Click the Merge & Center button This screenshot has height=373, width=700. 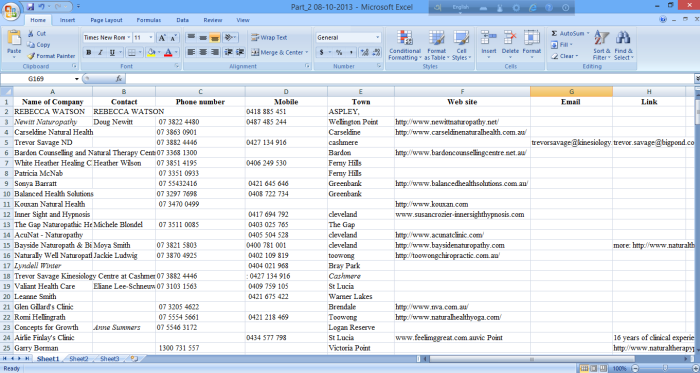pyautogui.click(x=279, y=52)
